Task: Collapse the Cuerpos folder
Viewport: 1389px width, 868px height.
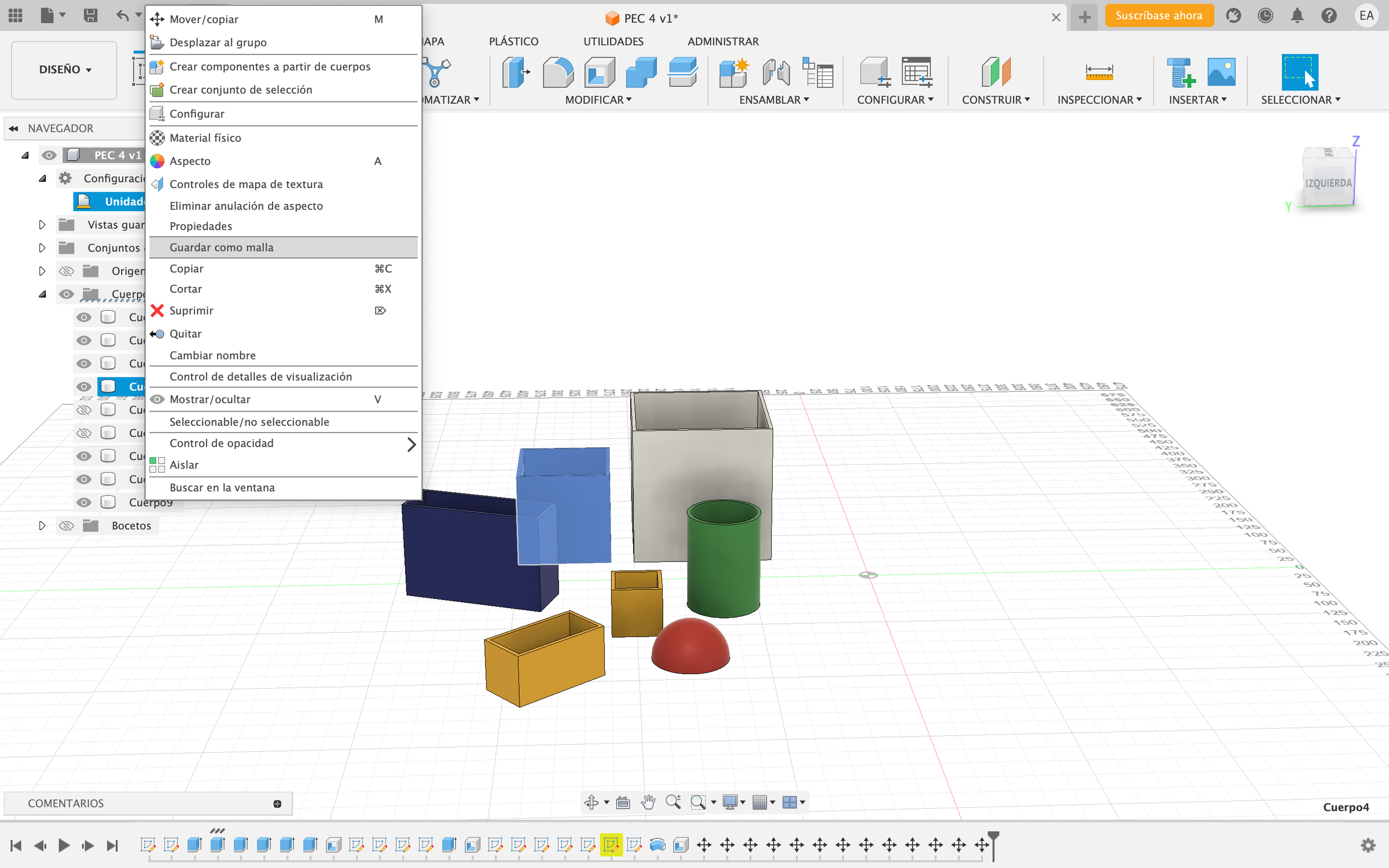Action: [x=42, y=294]
